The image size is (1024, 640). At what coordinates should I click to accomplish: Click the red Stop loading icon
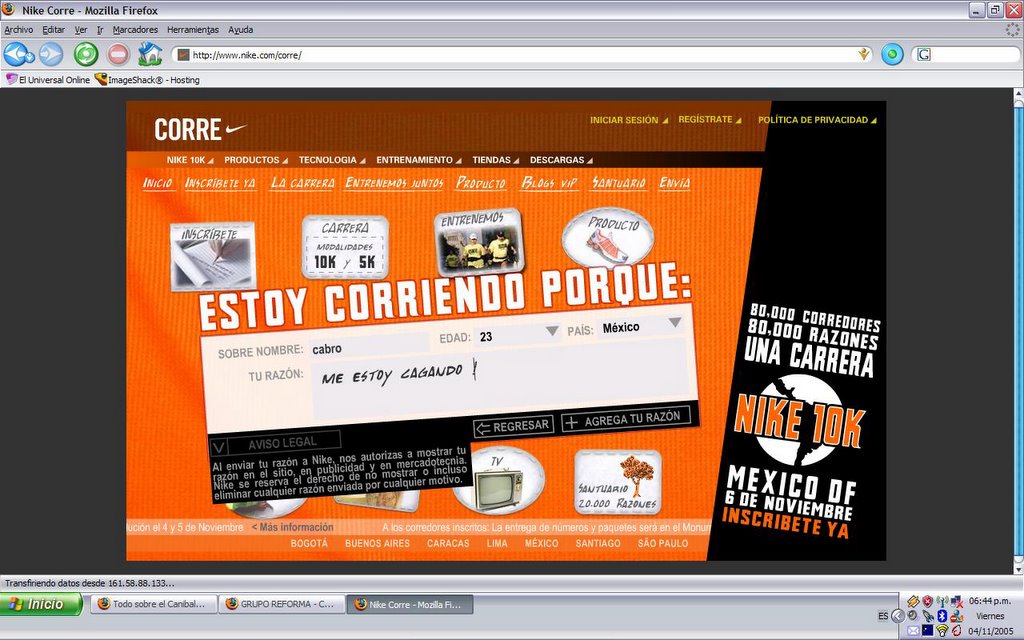pyautogui.click(x=118, y=54)
